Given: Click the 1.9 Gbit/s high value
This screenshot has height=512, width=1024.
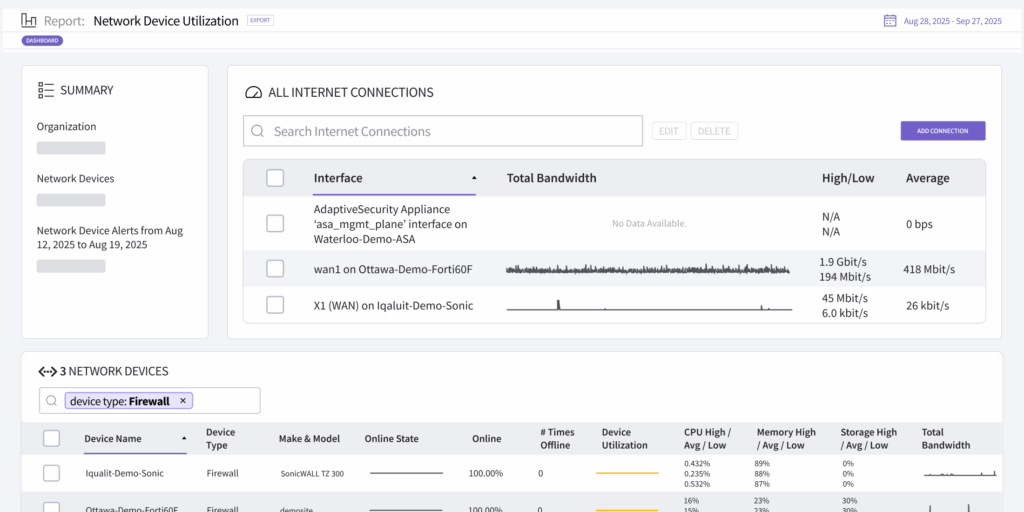Looking at the screenshot, I should tap(843, 262).
